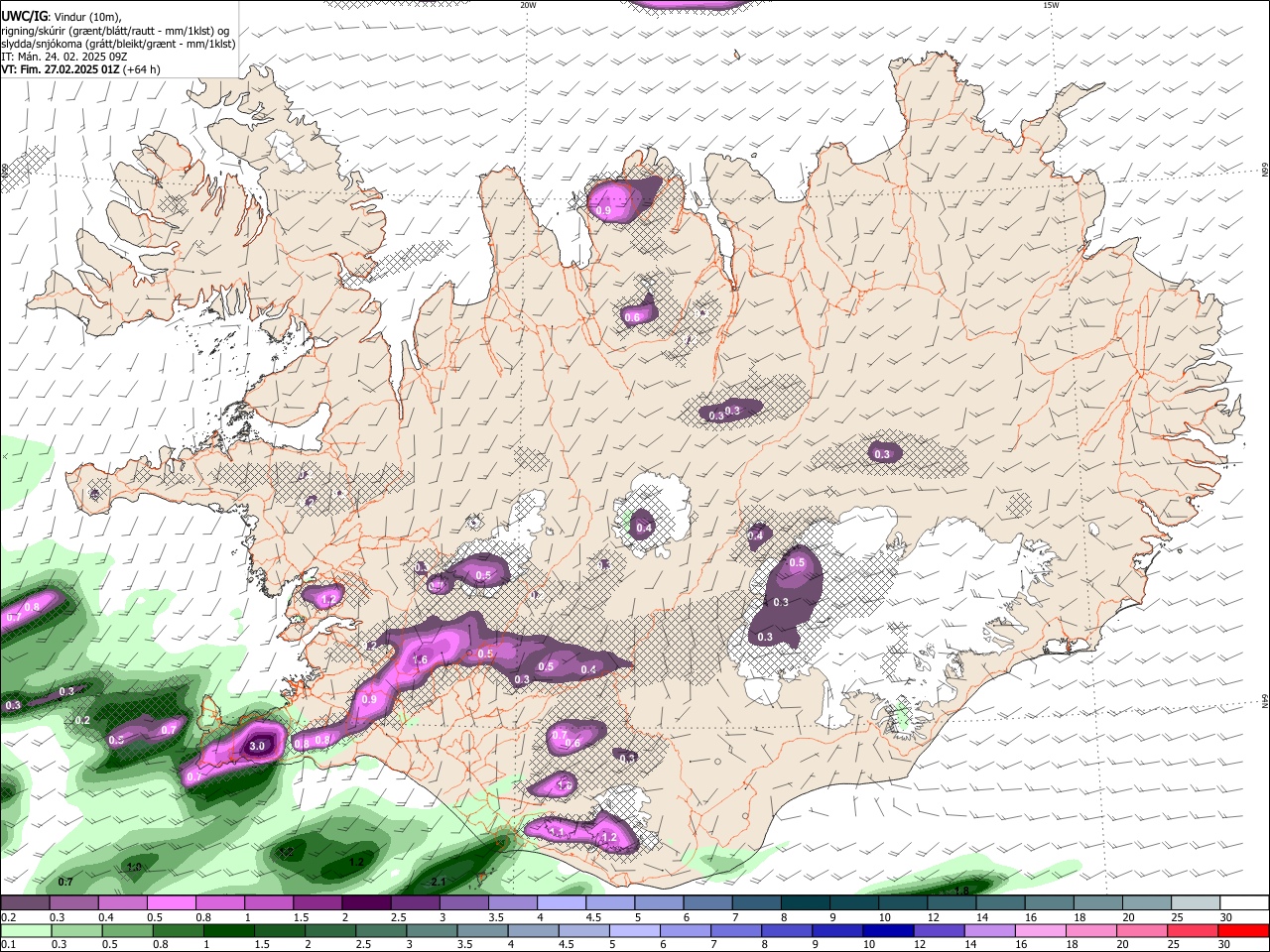Click the dusky purple swatch between 0.2 and 0.3
Screen dimensions: 1270x952
coord(25,902)
